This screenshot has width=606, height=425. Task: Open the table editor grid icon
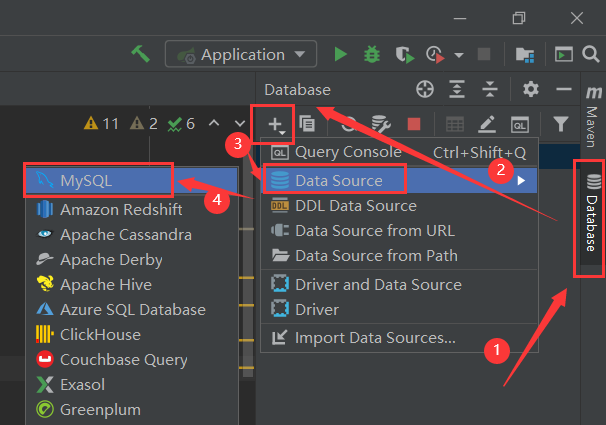[454, 124]
